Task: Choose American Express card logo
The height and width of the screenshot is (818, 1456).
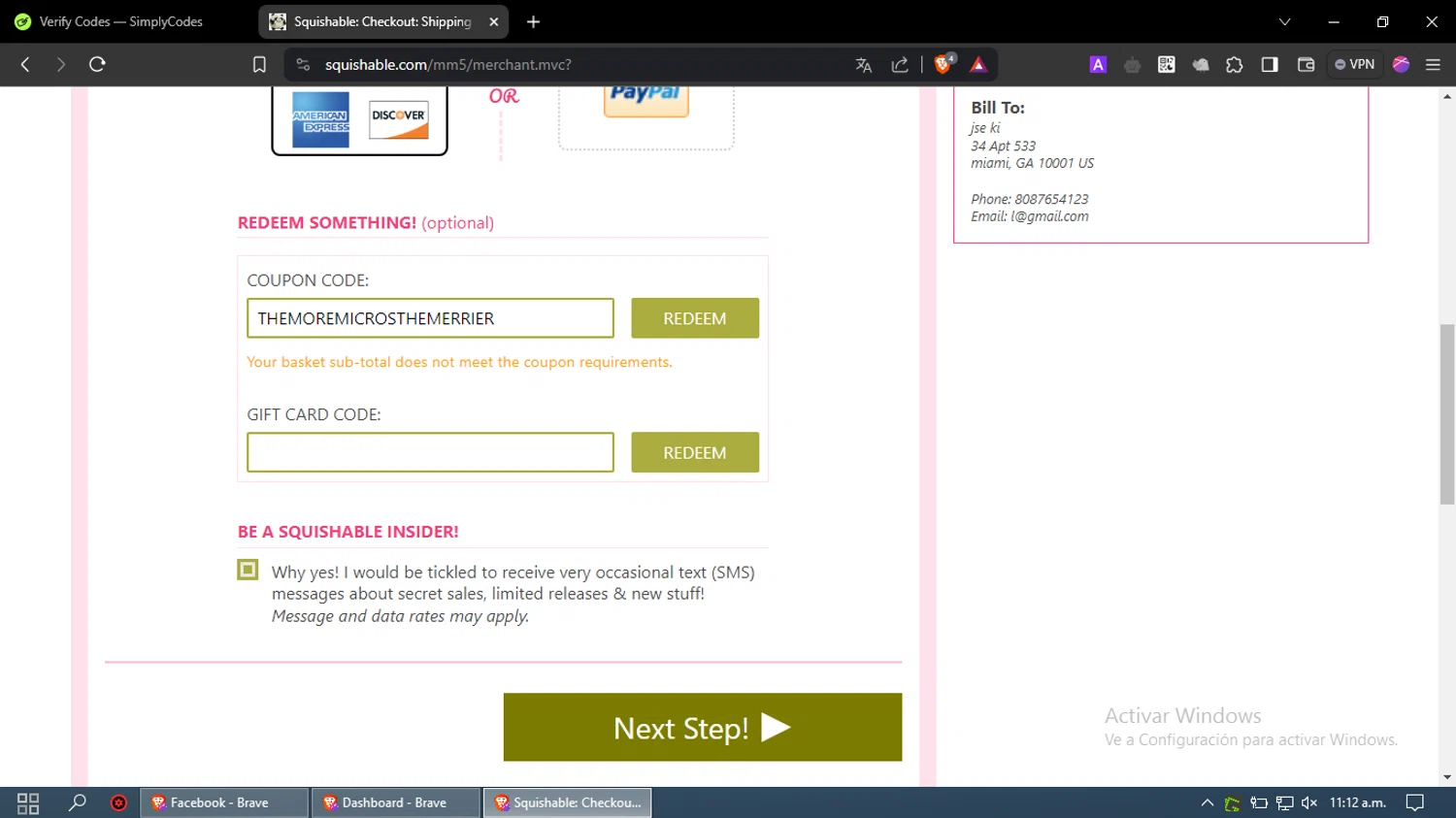Action: coord(320,120)
